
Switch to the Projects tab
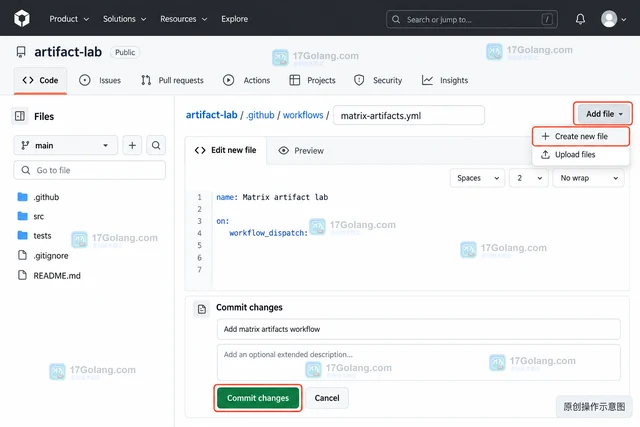coord(312,80)
